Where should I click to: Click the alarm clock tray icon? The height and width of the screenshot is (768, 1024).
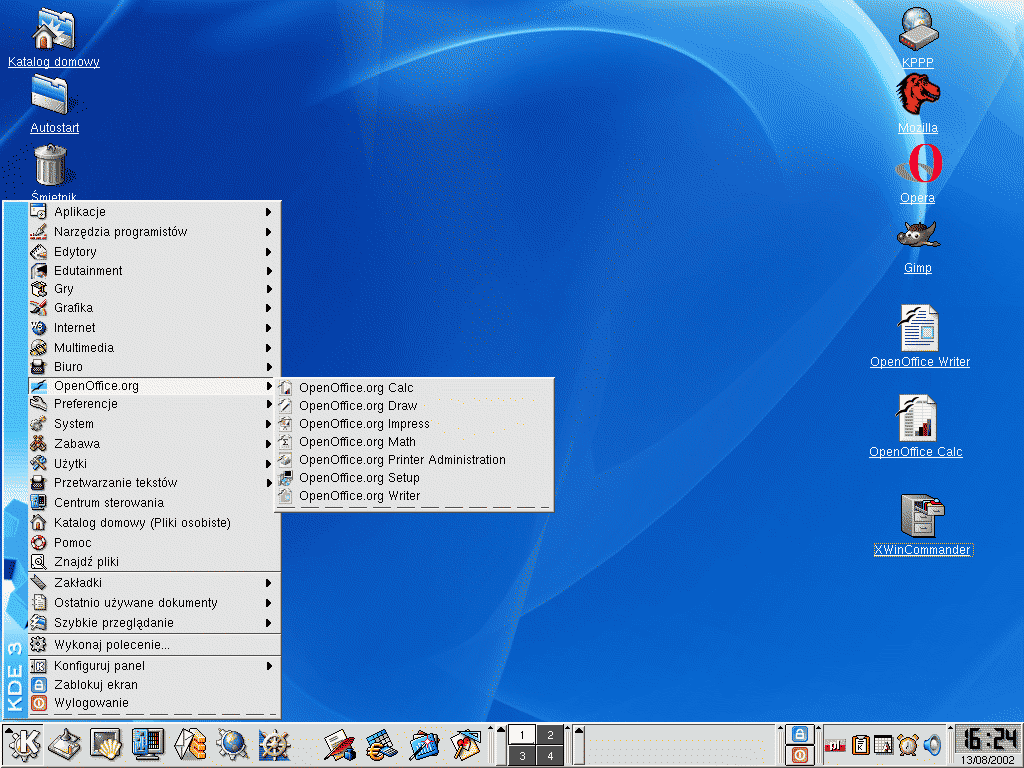tap(908, 744)
